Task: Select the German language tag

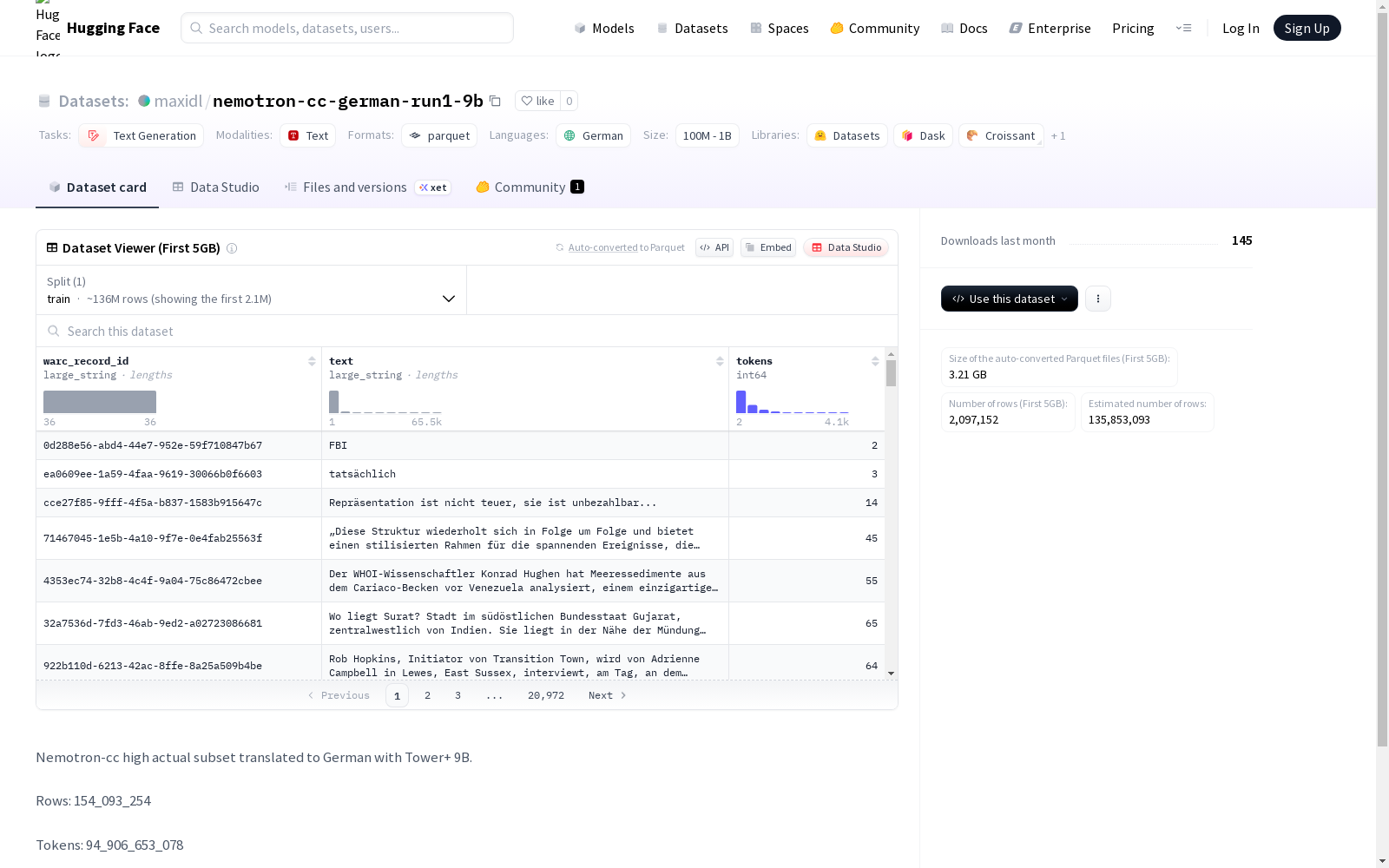Action: [593, 135]
